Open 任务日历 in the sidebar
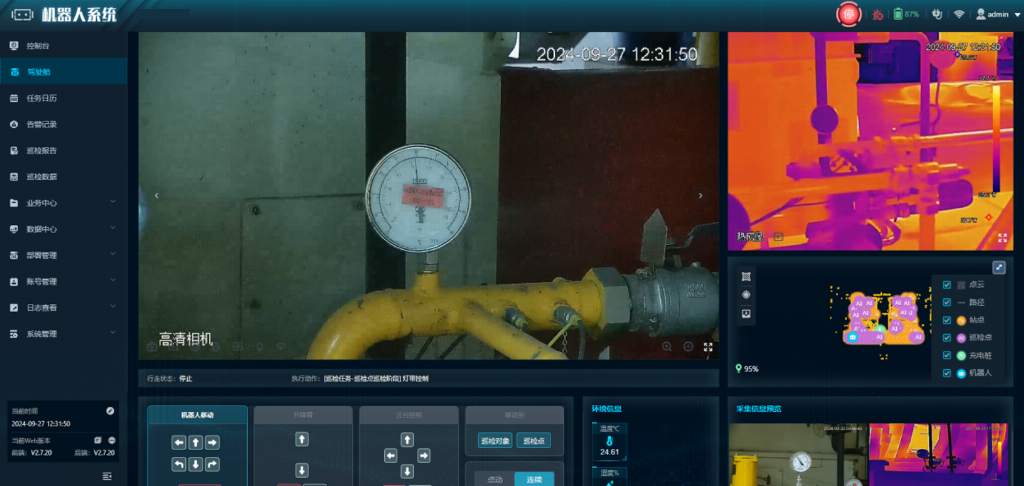This screenshot has height=486, width=1024. pyautogui.click(x=42, y=98)
